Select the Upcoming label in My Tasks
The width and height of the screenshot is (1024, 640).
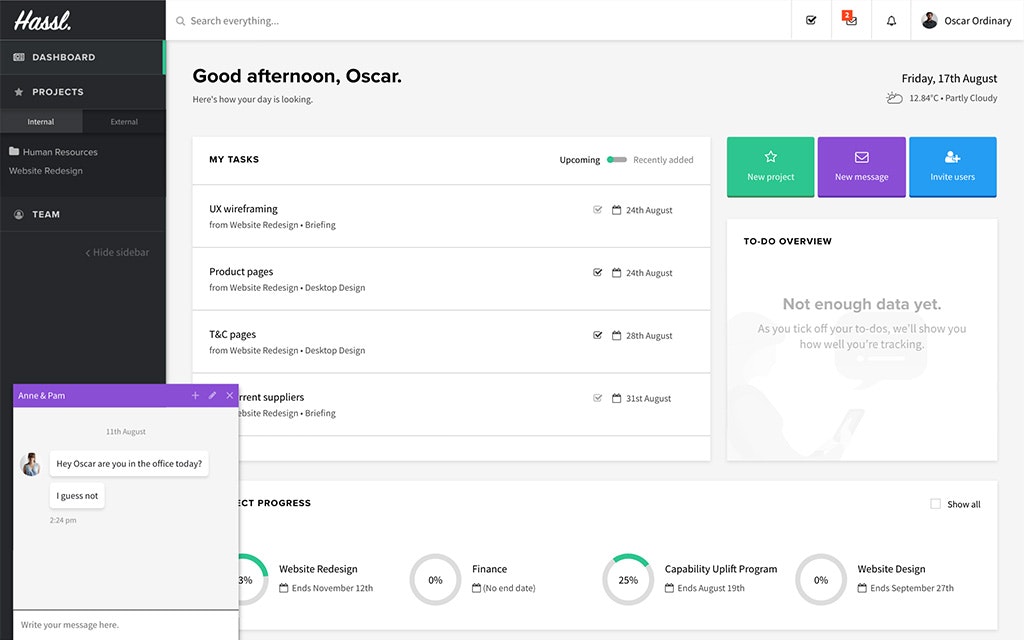click(x=579, y=160)
